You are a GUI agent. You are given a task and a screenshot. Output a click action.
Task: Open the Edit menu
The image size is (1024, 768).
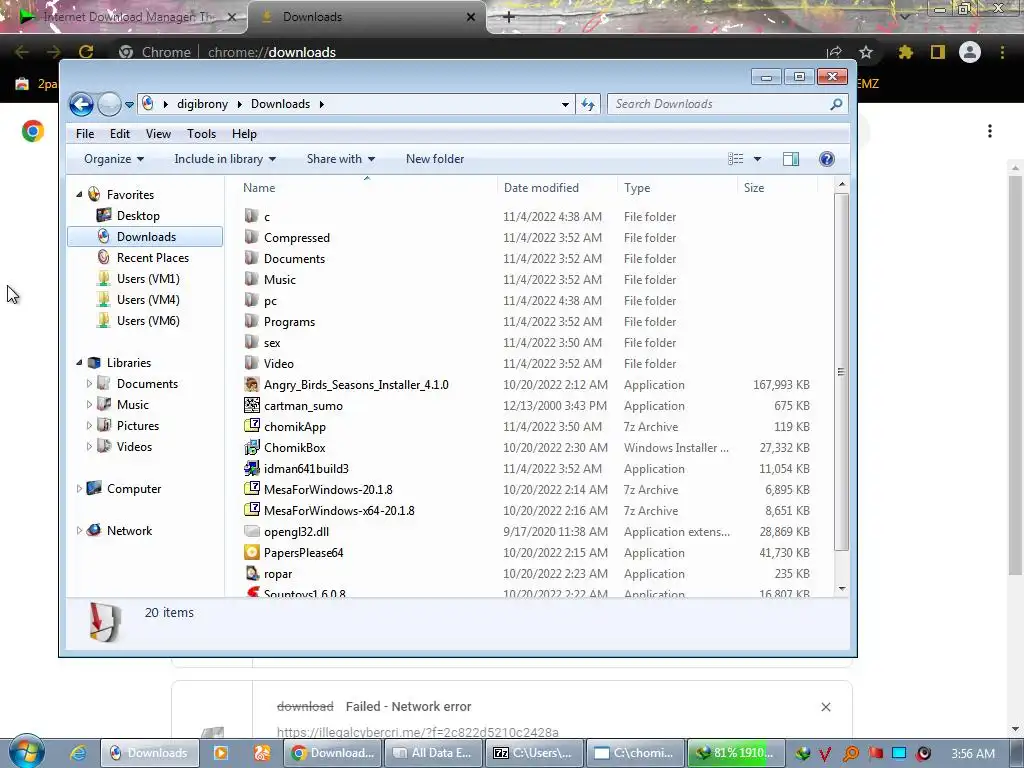[120, 134]
